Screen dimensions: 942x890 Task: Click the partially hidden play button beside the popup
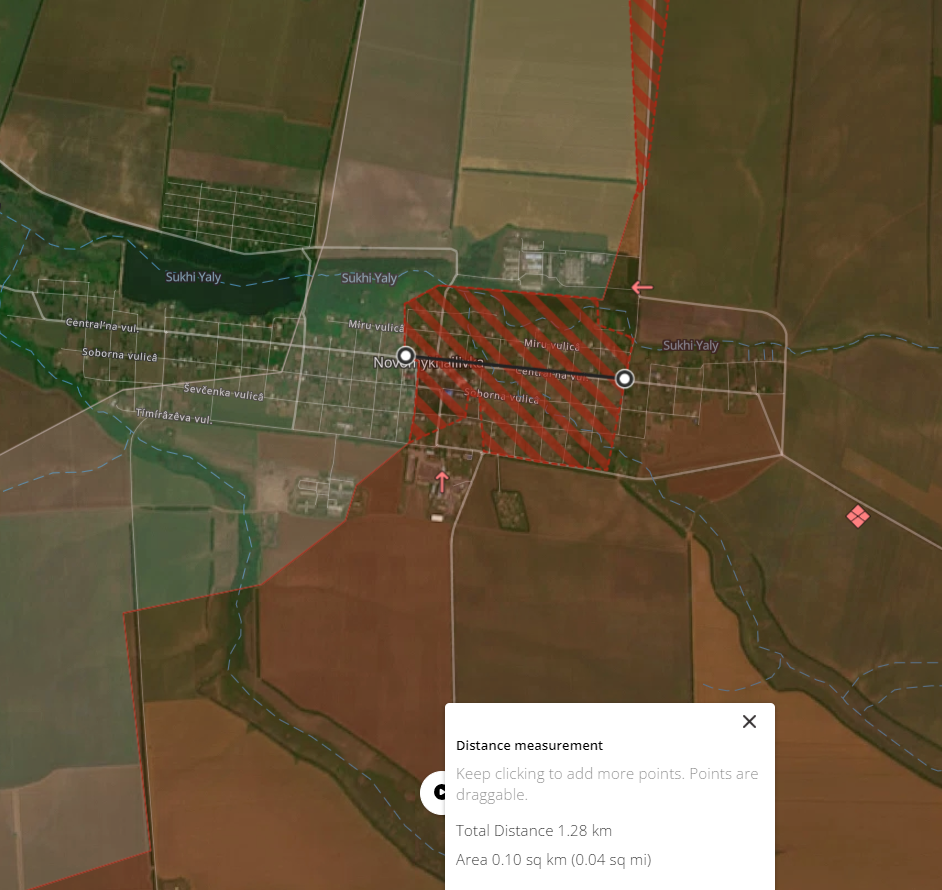pos(434,793)
